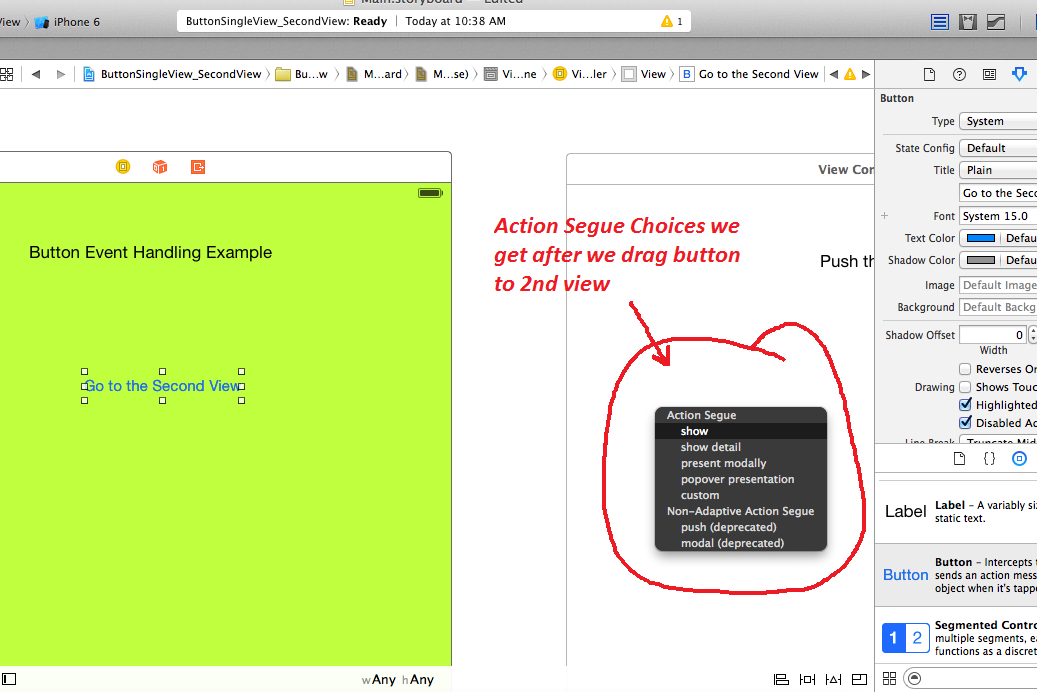Screen dimensions: 1037x692
Task: Choose 'present modally' segue option
Action: coord(723,463)
